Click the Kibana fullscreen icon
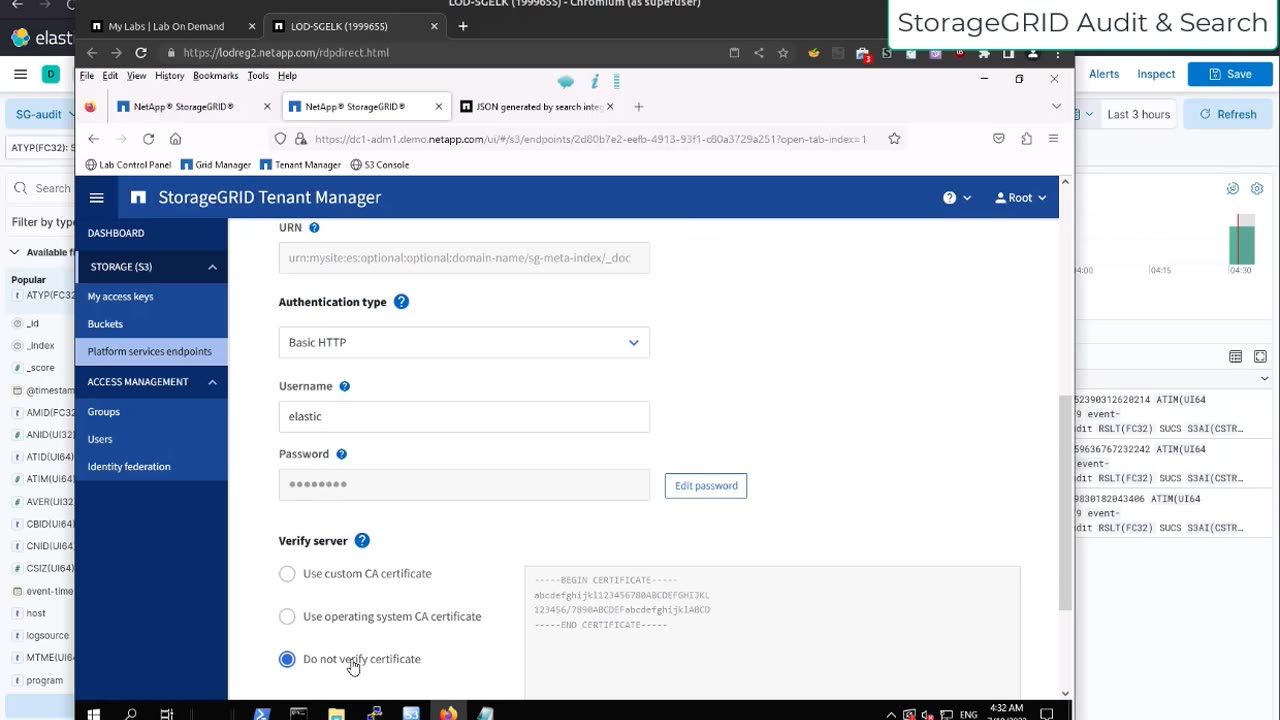Screen dimensions: 1280x720 1260,357
